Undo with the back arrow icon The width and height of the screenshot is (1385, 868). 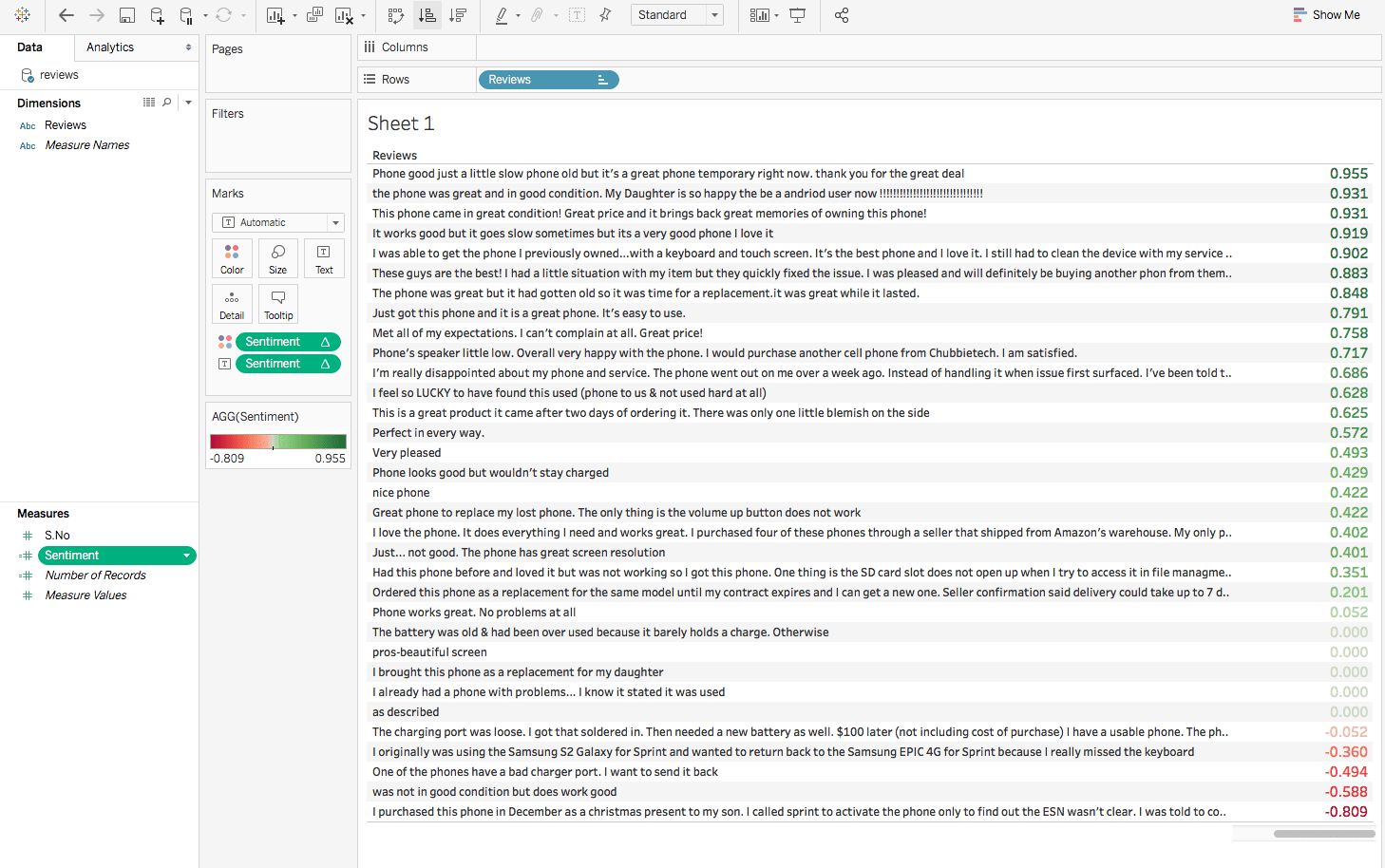pyautogui.click(x=66, y=15)
